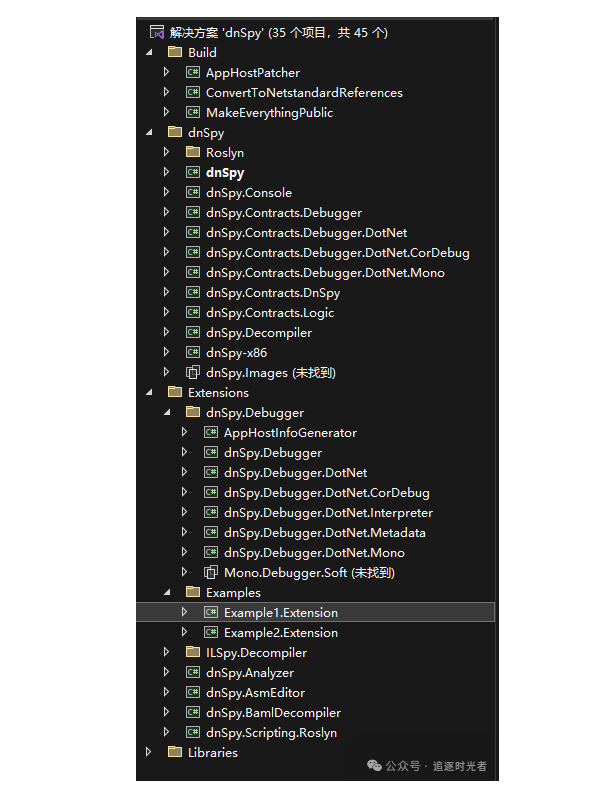Viewport: 603px width, 788px height.
Task: Click the C# icon beside dnSpy.Scripting.Roslyn
Action: click(x=193, y=732)
